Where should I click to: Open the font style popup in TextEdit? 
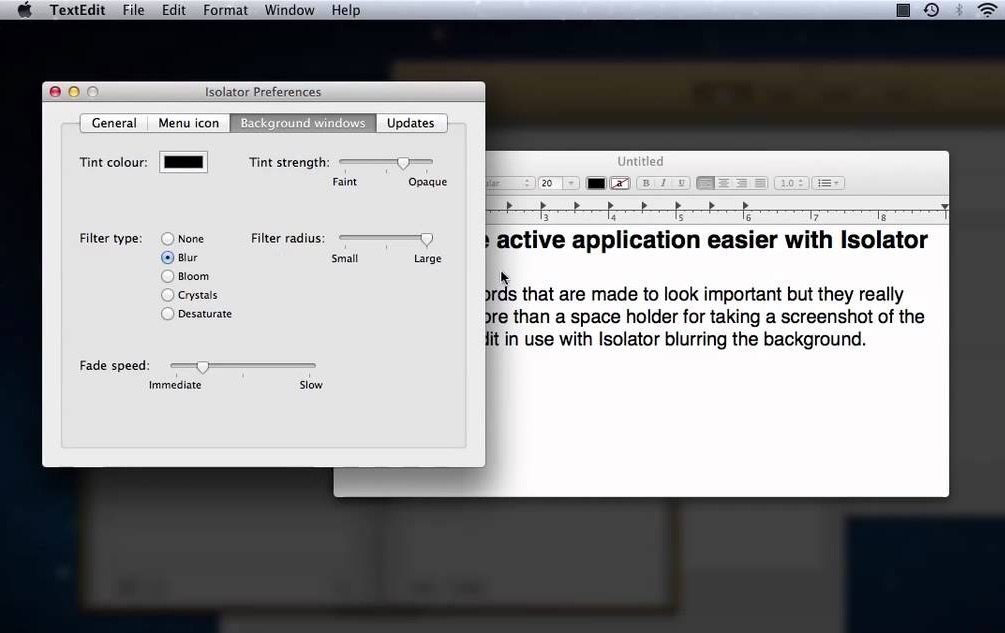point(510,183)
